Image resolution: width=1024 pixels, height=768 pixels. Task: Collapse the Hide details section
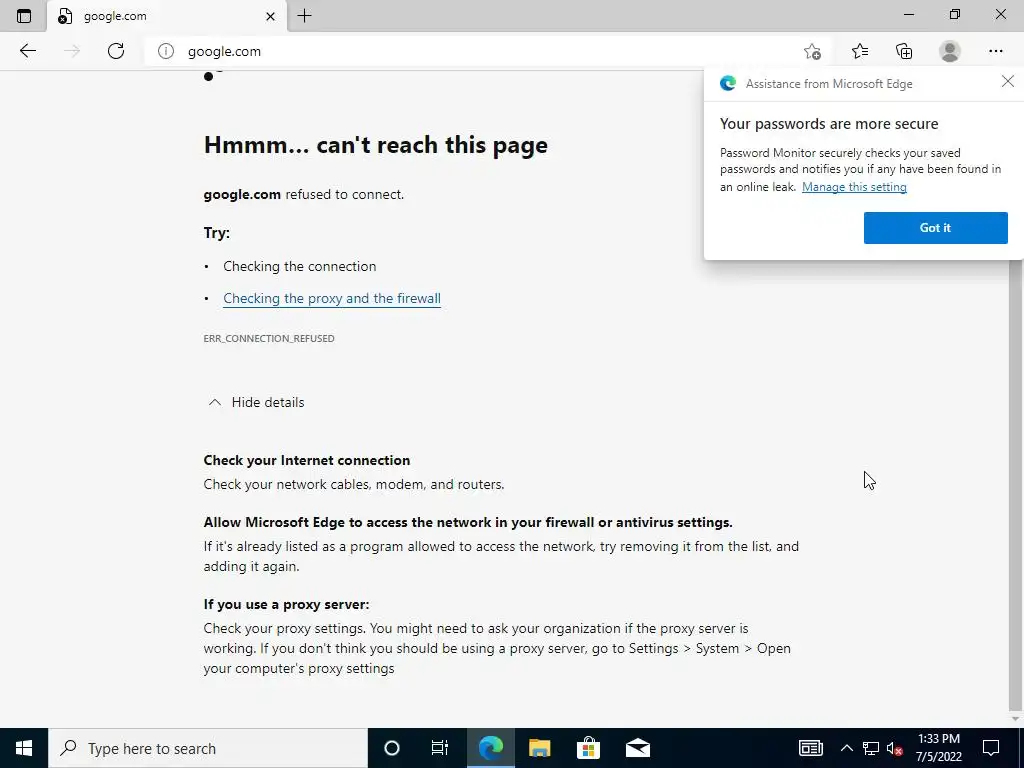tap(256, 402)
